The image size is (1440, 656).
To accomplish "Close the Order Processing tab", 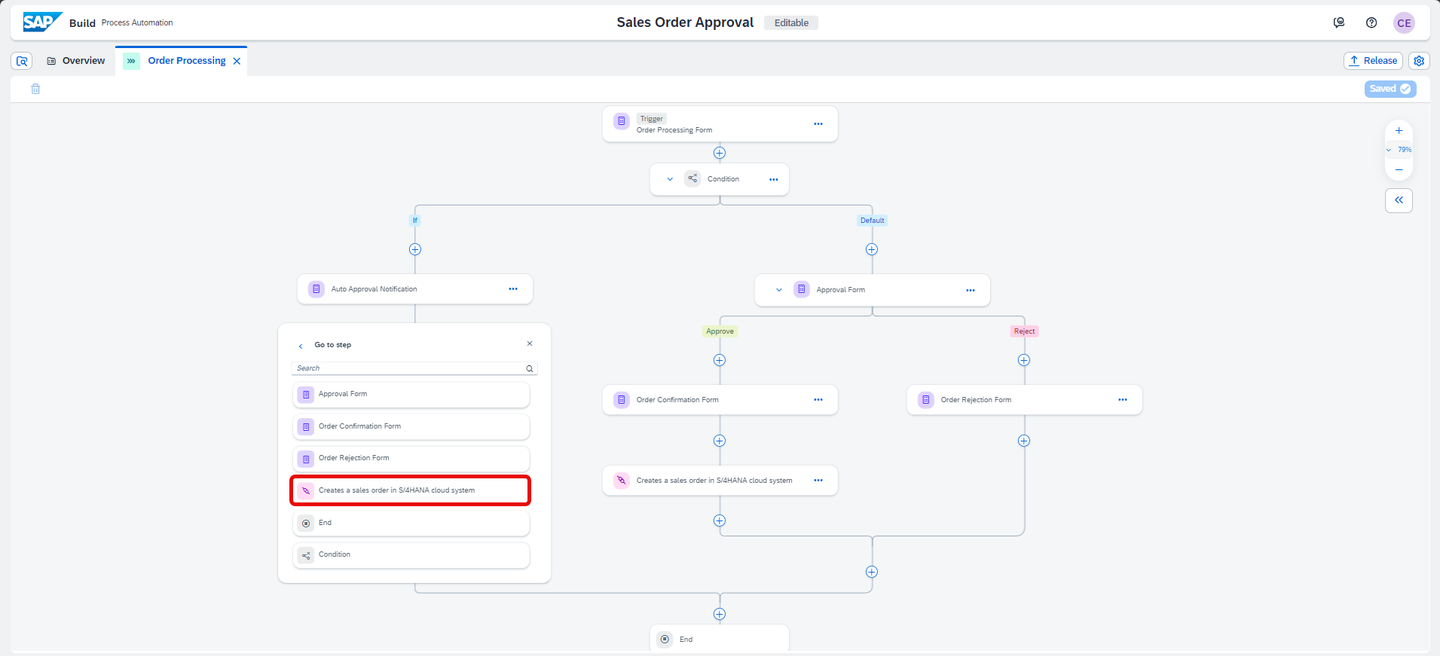I will point(237,61).
